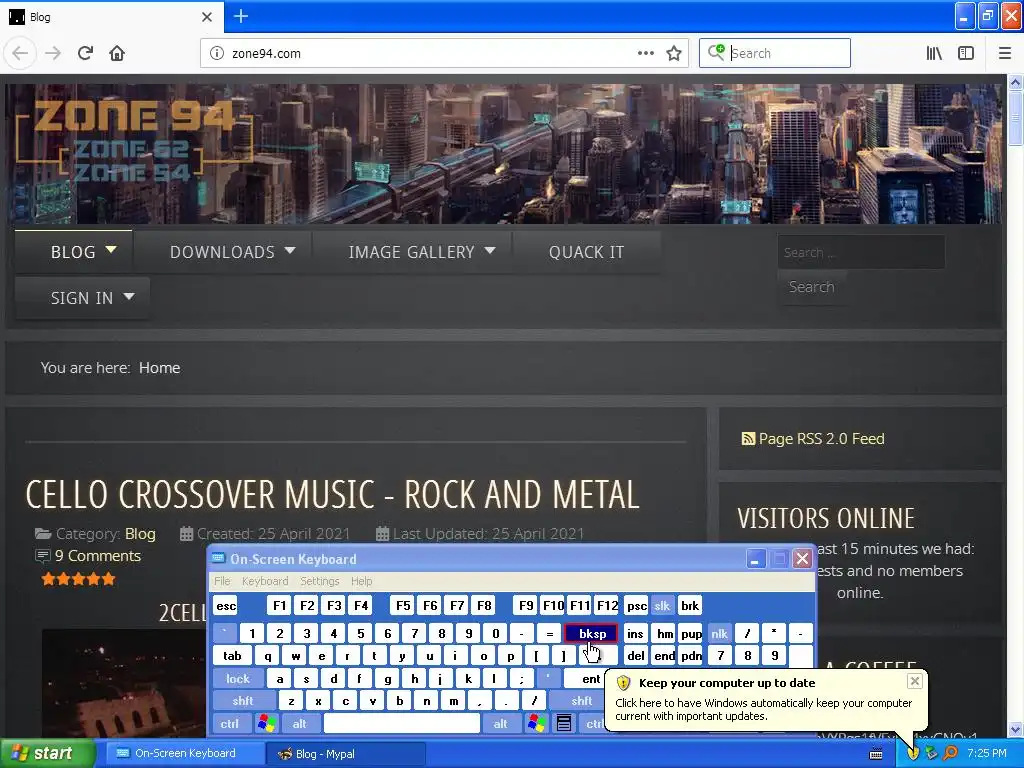This screenshot has height=768, width=1024.
Task: Toggle the left alt key
Action: click(x=299, y=723)
